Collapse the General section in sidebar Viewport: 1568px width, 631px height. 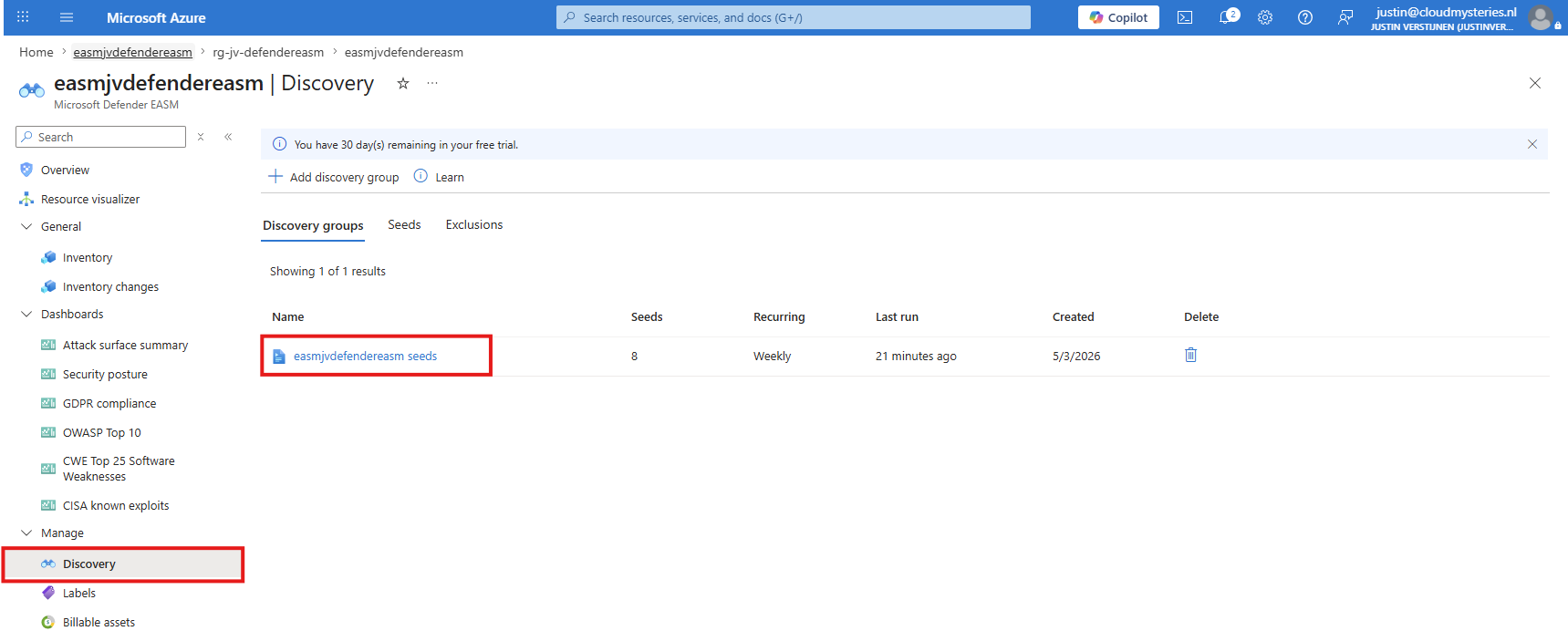click(x=26, y=226)
